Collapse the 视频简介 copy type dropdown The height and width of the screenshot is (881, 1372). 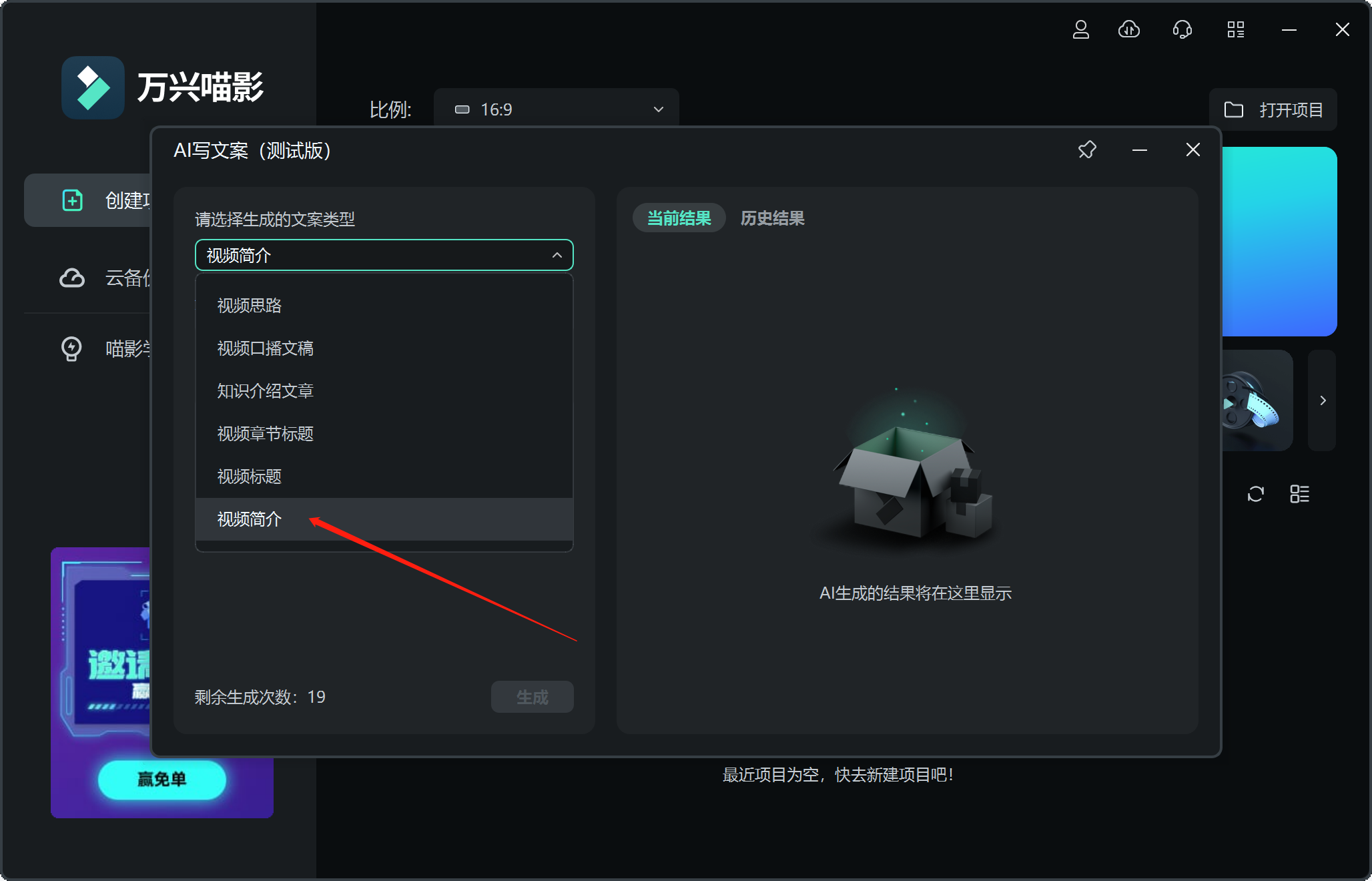point(557,256)
